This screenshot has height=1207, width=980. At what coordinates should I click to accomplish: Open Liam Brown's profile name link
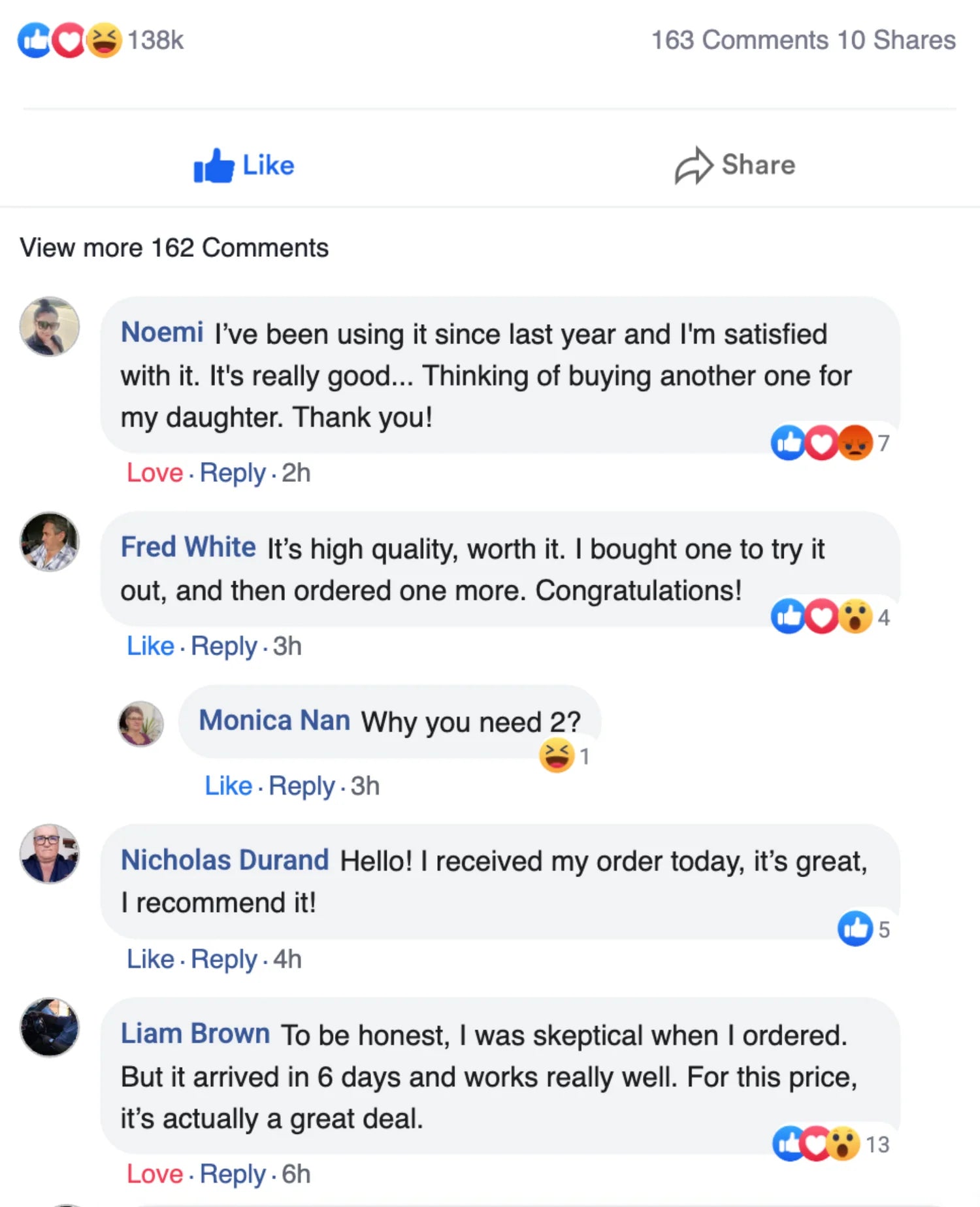(195, 1034)
